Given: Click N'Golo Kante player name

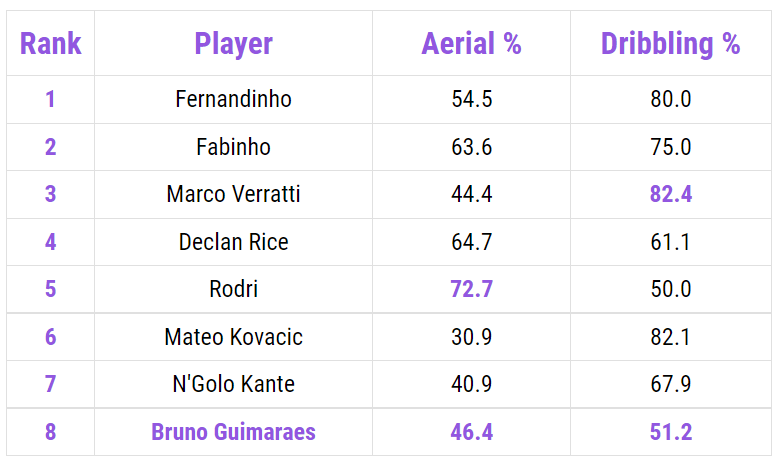Looking at the screenshot, I should point(233,384).
